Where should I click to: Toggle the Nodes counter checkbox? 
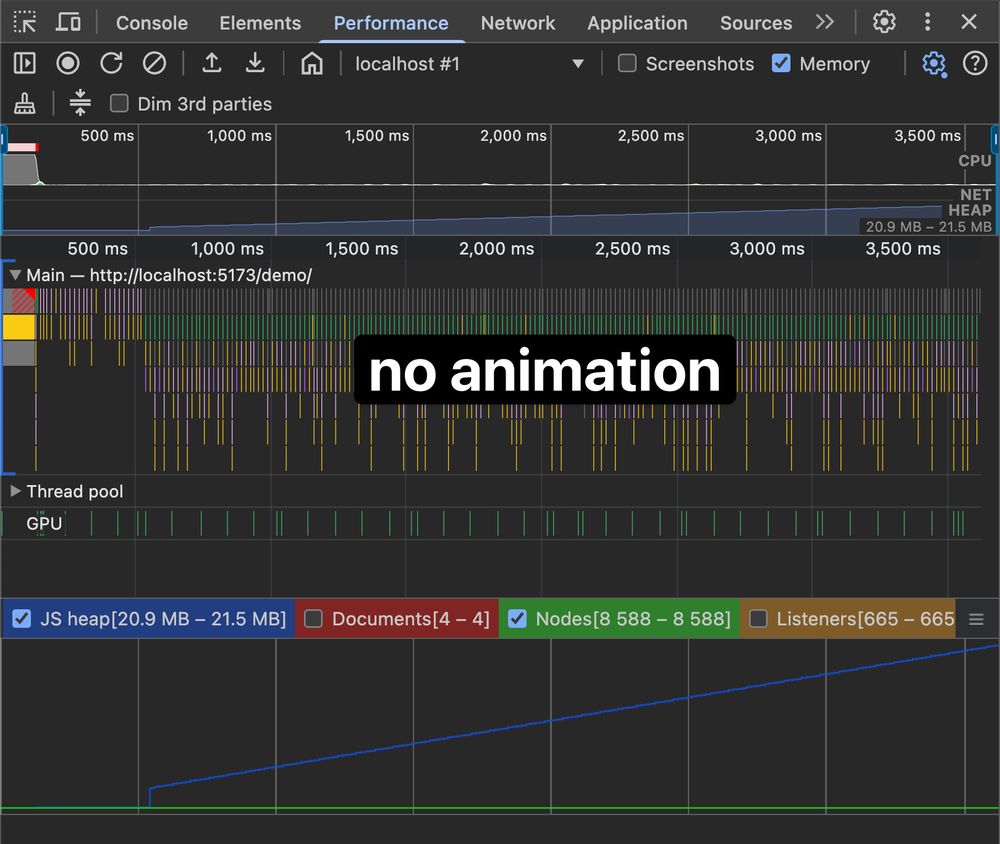(517, 618)
